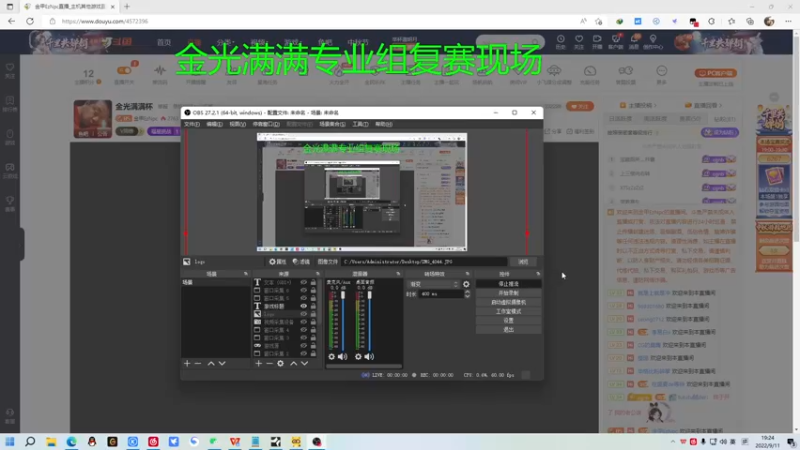
Task: Add a new scene with the plus icon
Action: point(187,363)
